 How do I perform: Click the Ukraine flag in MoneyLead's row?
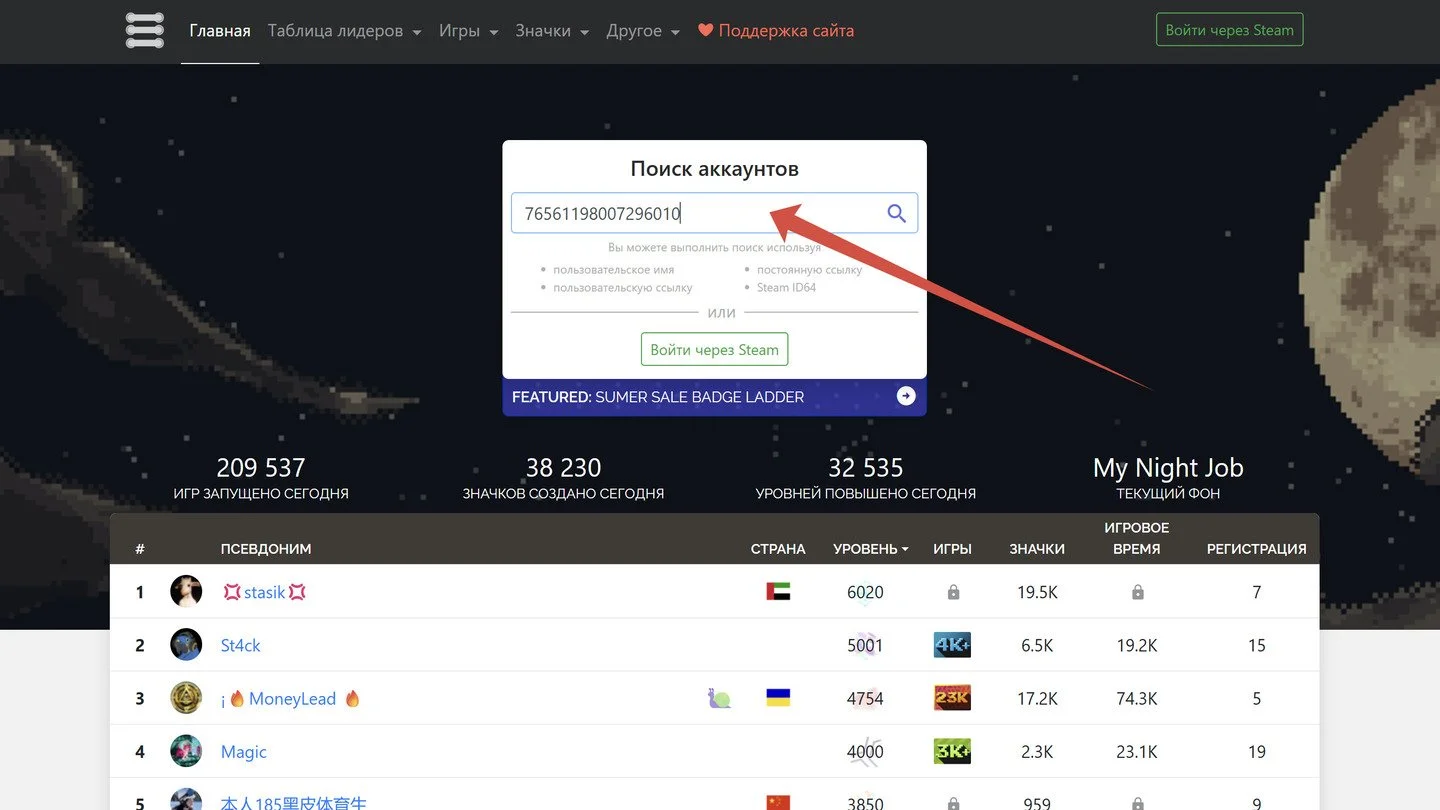pos(778,698)
